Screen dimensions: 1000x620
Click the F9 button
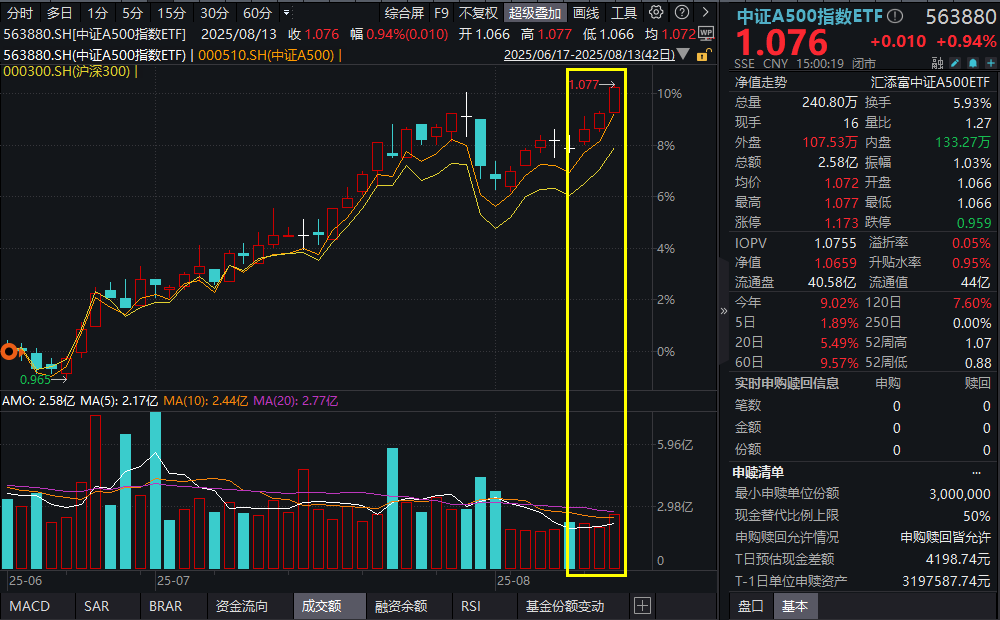[x=442, y=13]
